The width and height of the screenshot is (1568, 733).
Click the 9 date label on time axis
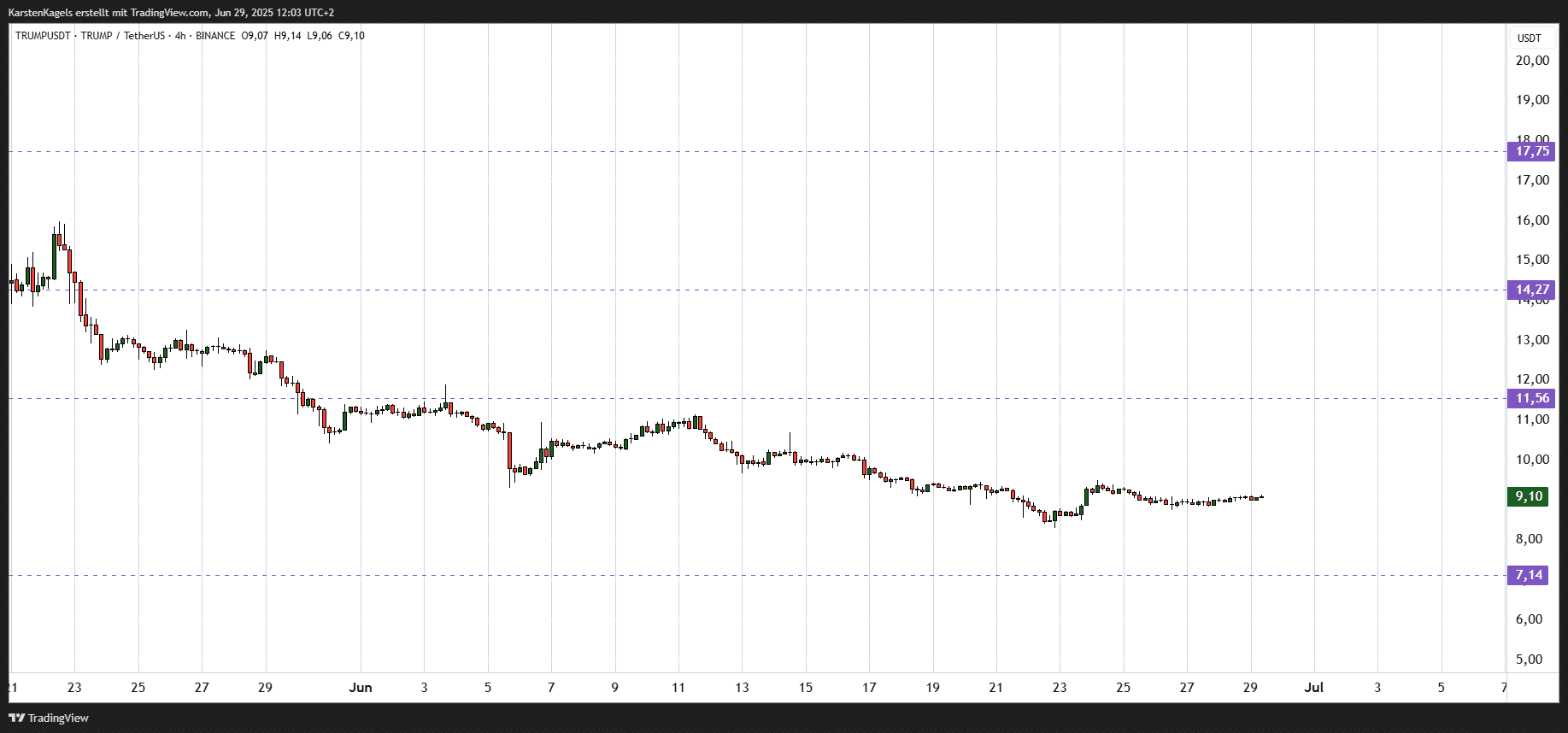pos(615,688)
